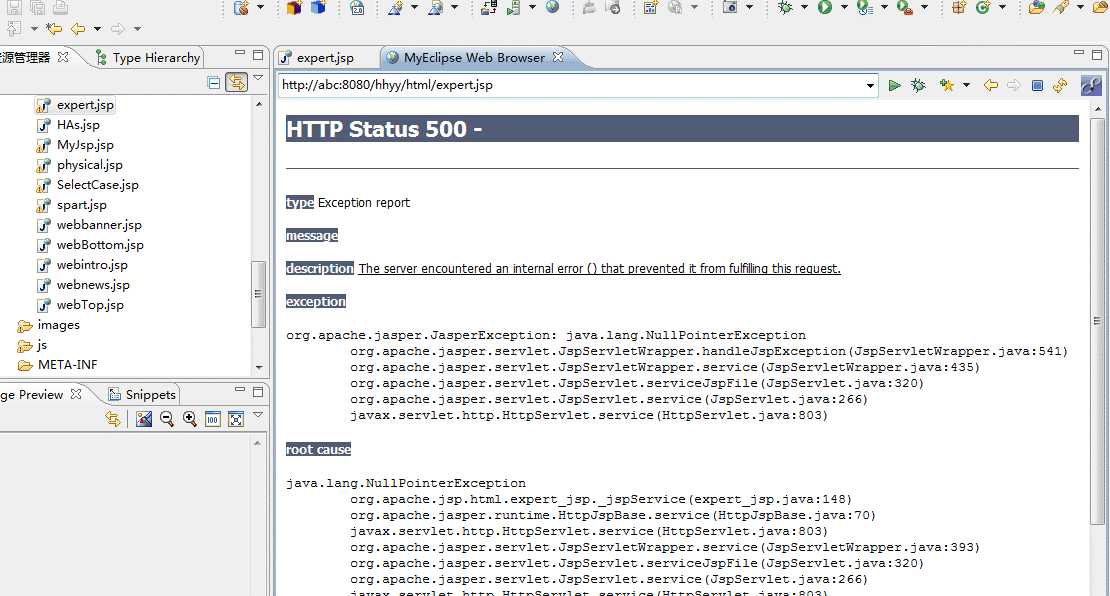
Task: Open the resource manager view menu triangle
Action: pos(258,79)
